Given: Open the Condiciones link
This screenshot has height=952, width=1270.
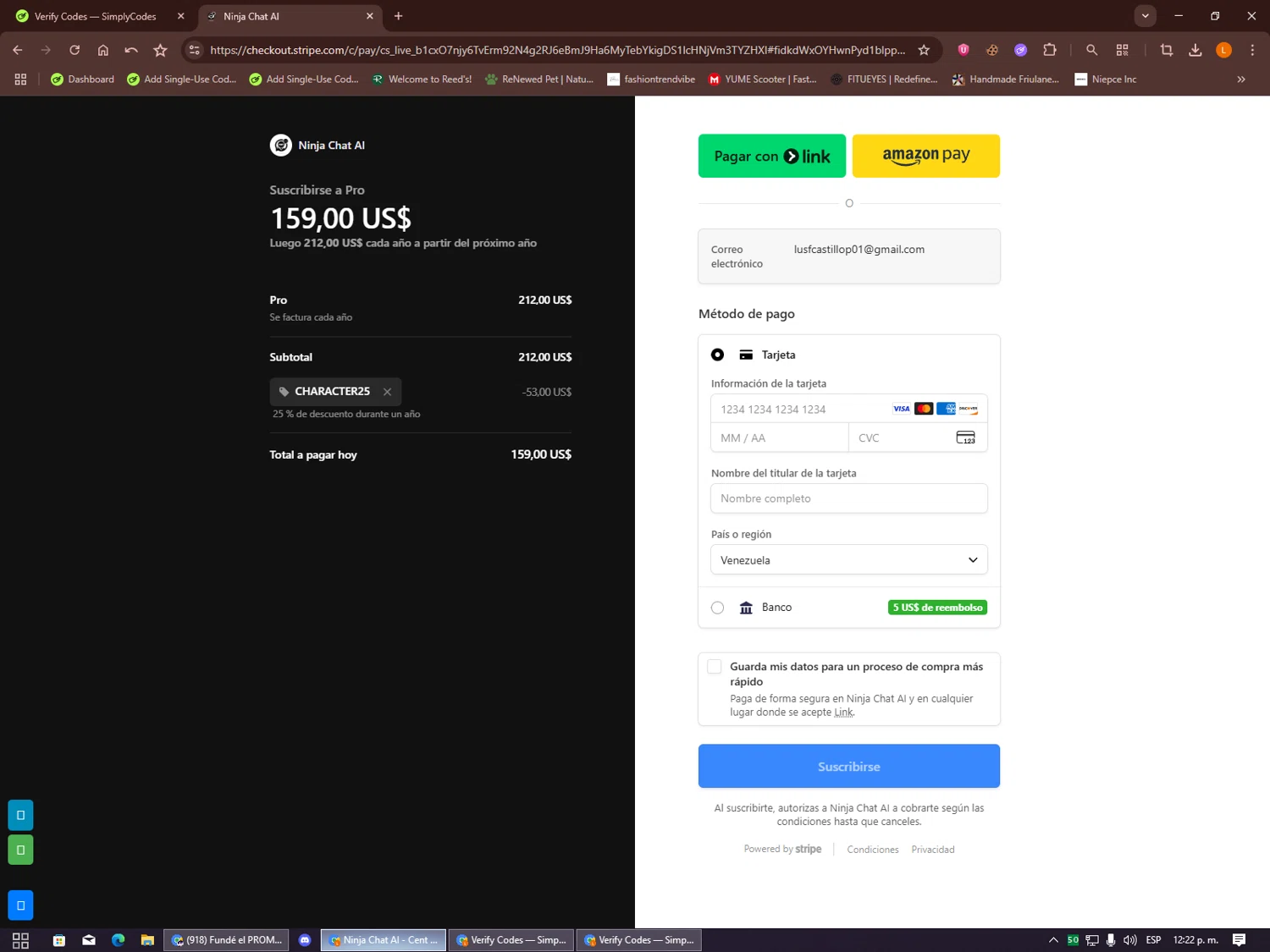Looking at the screenshot, I should [x=873, y=850].
